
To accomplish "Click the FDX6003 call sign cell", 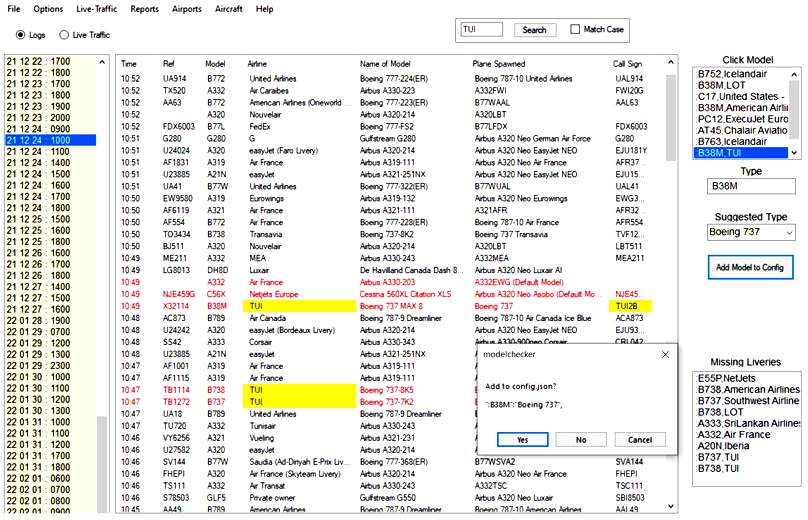I will (631, 127).
